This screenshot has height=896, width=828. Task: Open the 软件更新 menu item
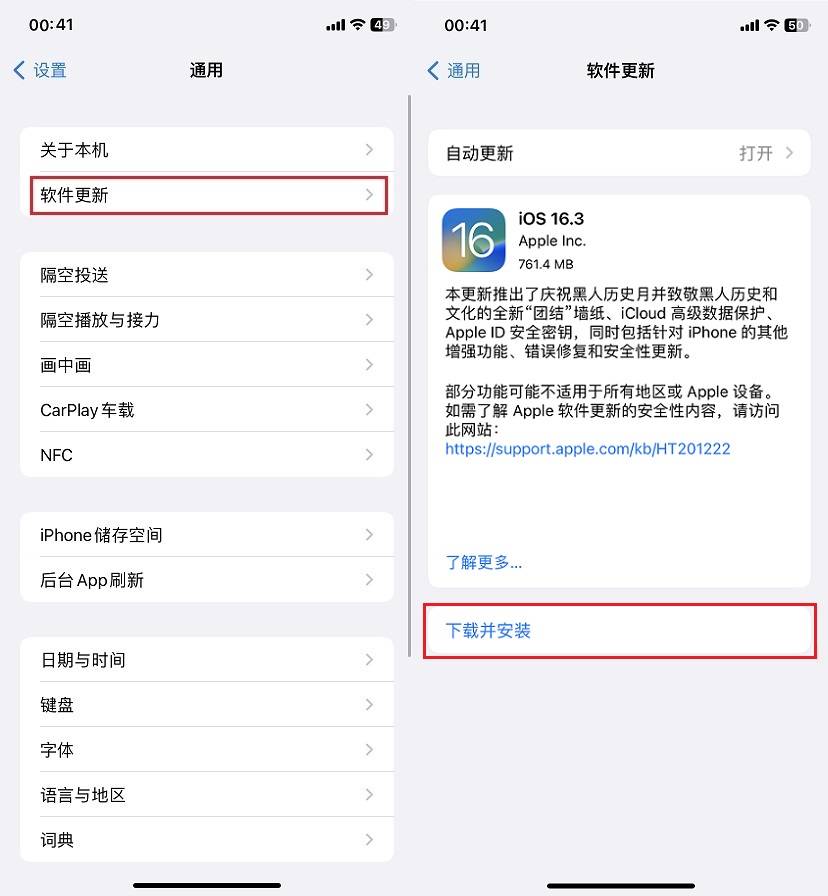click(209, 195)
